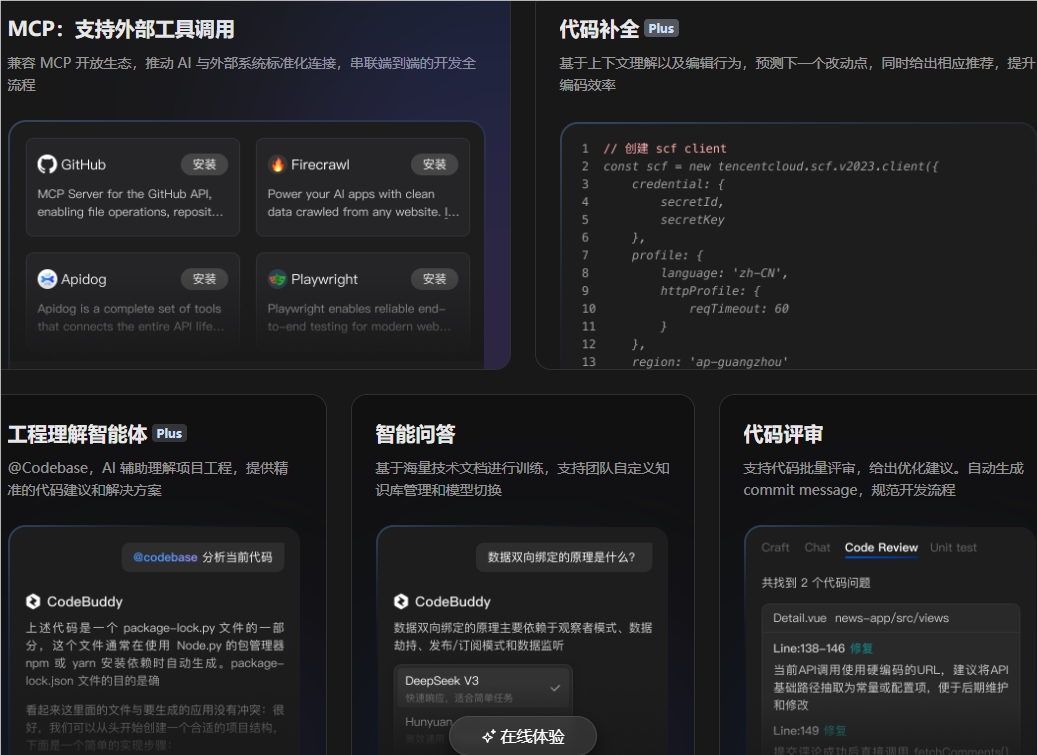Click the Playwright masks icon
Image resolution: width=1037 pixels, height=755 pixels.
pos(277,279)
